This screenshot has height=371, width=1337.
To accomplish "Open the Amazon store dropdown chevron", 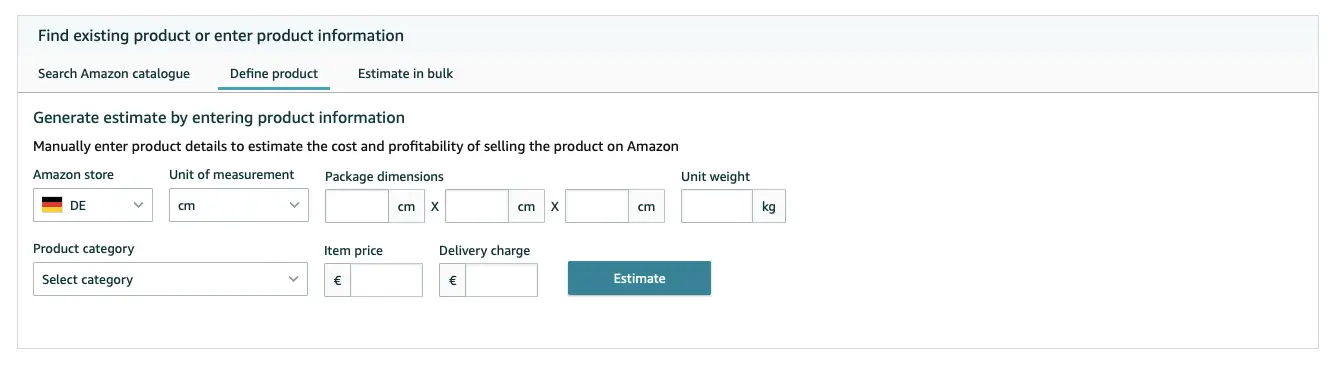I will (x=138, y=205).
